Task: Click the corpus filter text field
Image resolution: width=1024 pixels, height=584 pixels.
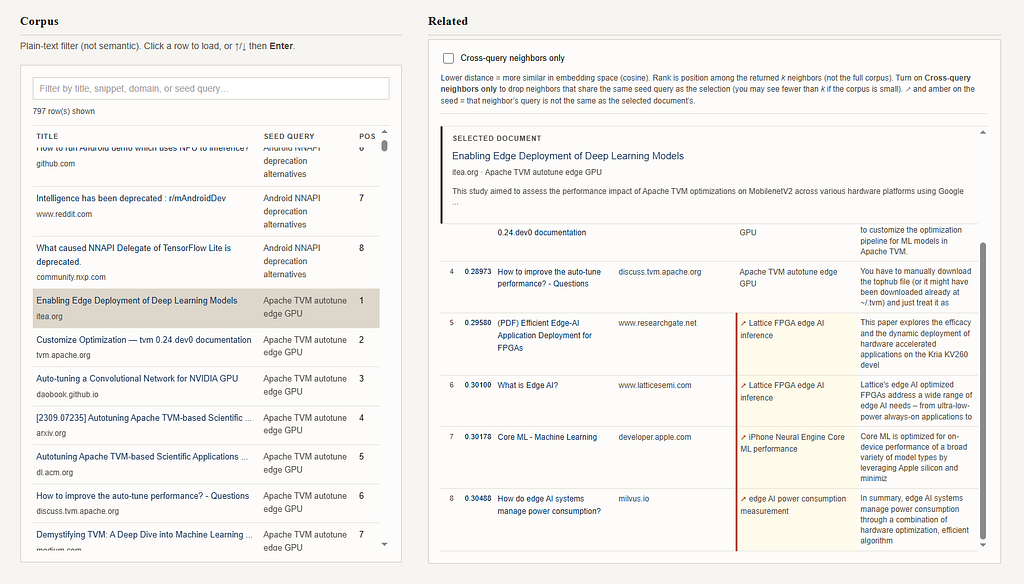Action: coord(211,88)
